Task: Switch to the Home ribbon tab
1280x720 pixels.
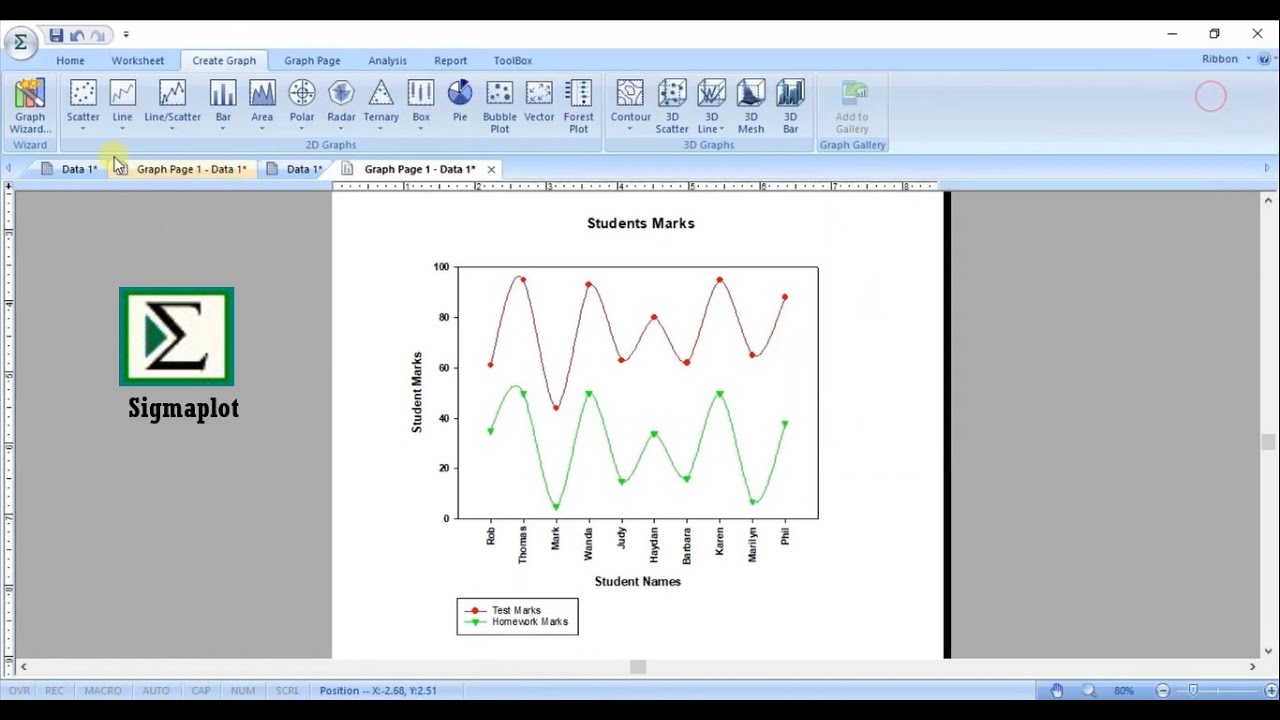Action: 70,60
